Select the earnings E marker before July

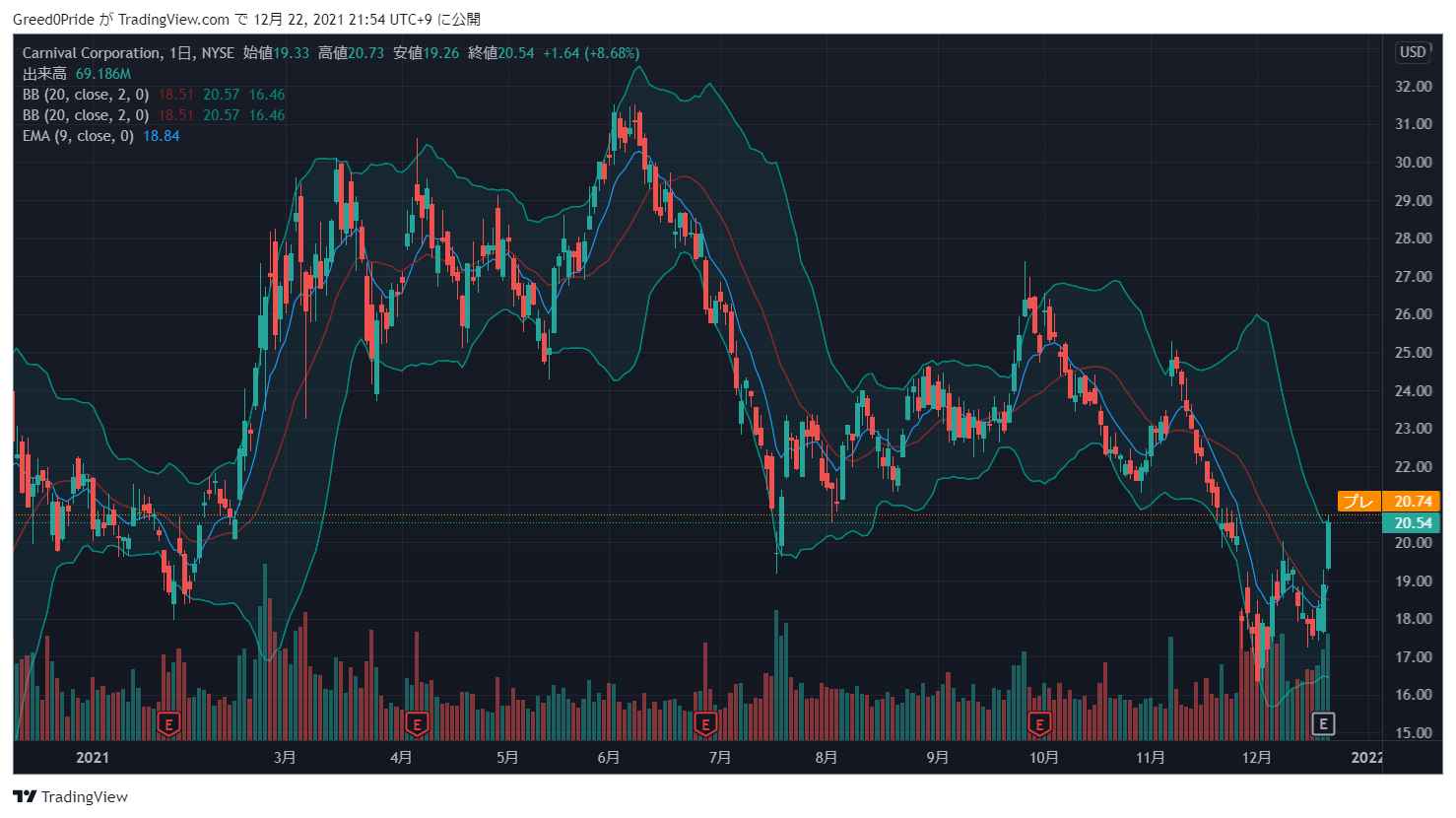point(704,725)
